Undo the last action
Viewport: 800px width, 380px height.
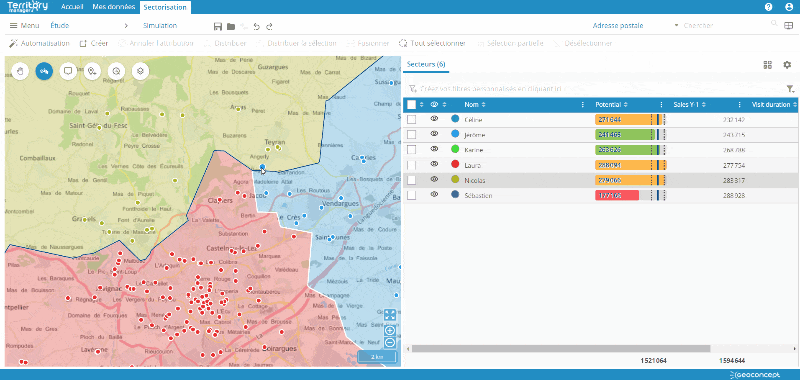[x=257, y=26]
